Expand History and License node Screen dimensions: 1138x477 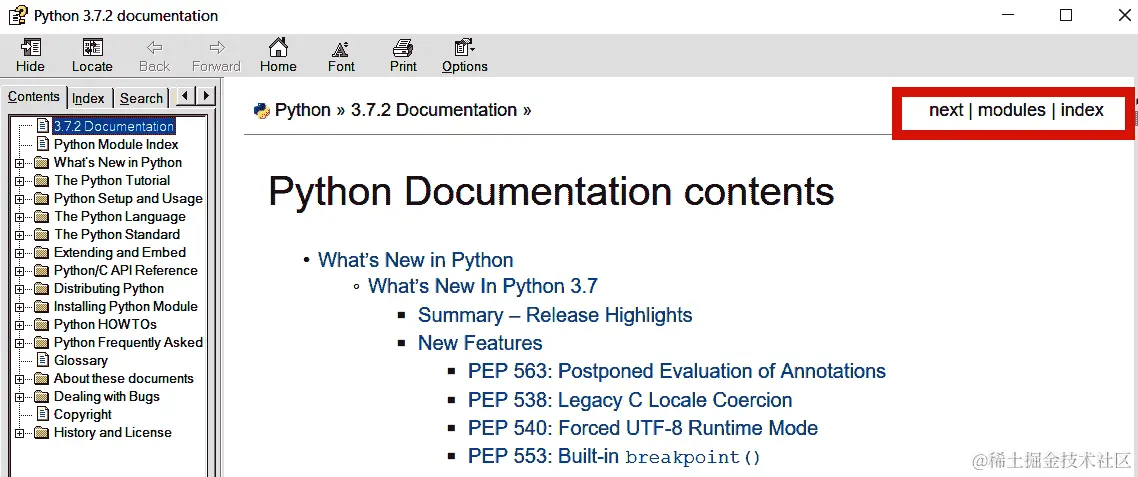(20, 433)
